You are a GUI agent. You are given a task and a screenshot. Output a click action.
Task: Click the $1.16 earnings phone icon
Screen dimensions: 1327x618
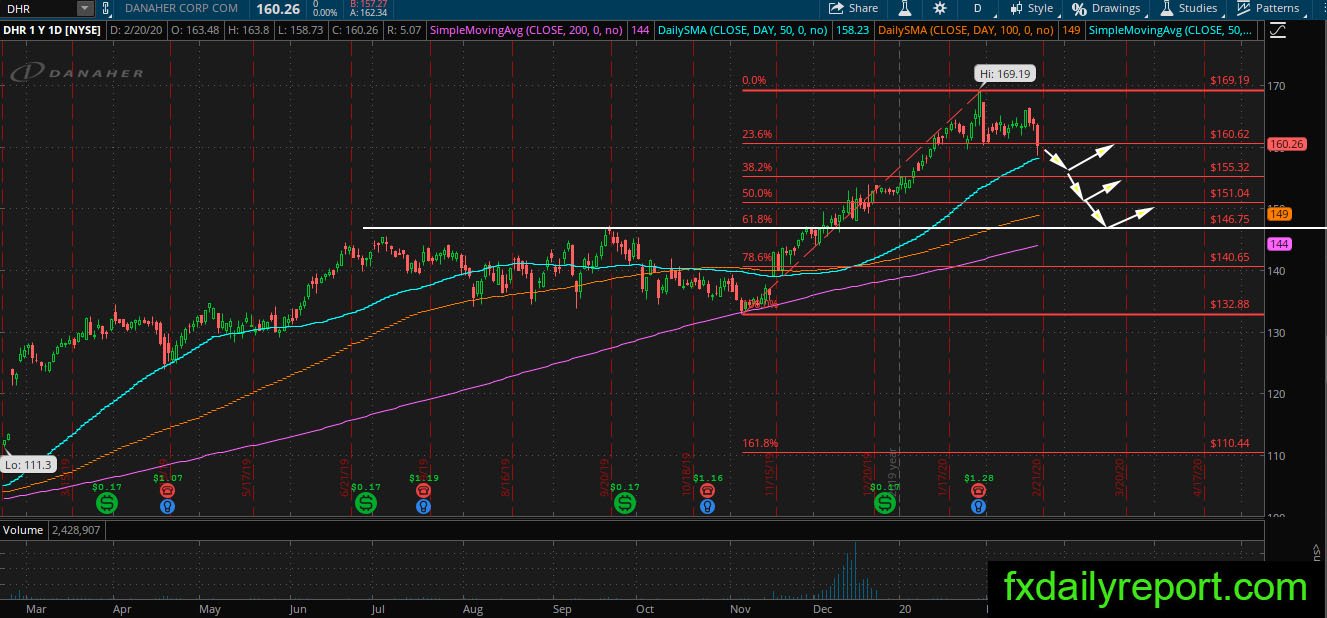(708, 491)
